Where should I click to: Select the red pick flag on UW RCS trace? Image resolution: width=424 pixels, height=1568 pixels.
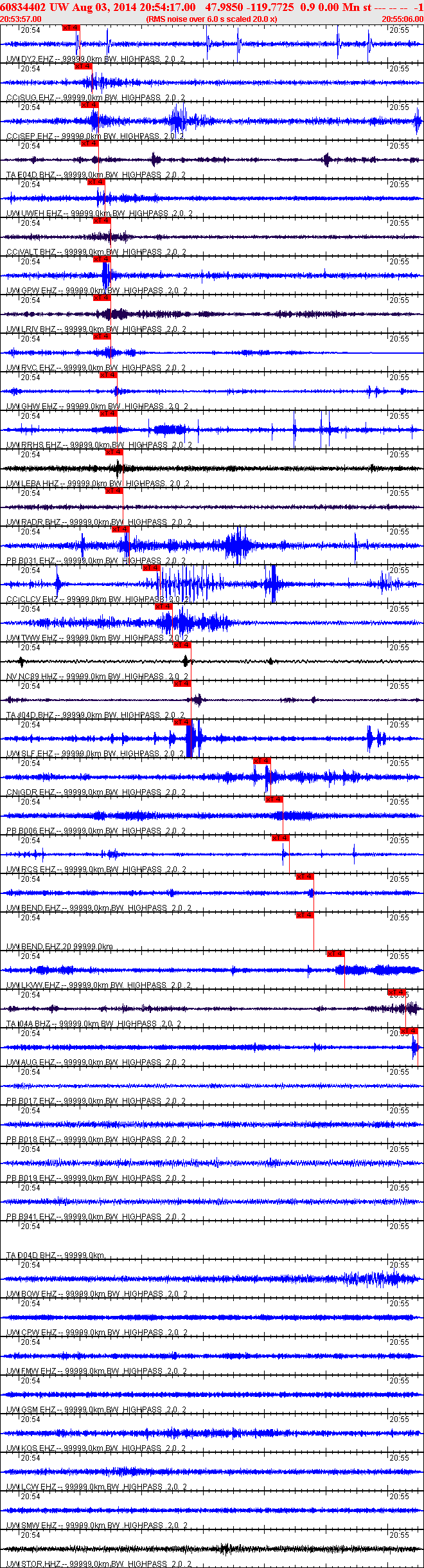(x=280, y=838)
